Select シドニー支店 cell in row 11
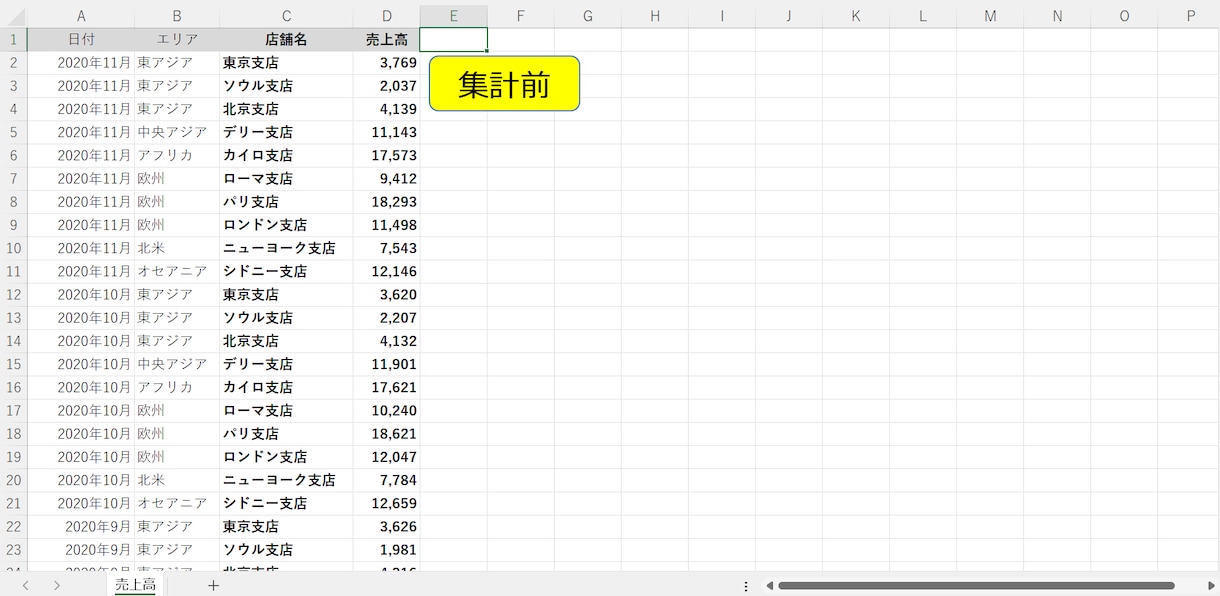The image size is (1220, 596). (x=286, y=271)
